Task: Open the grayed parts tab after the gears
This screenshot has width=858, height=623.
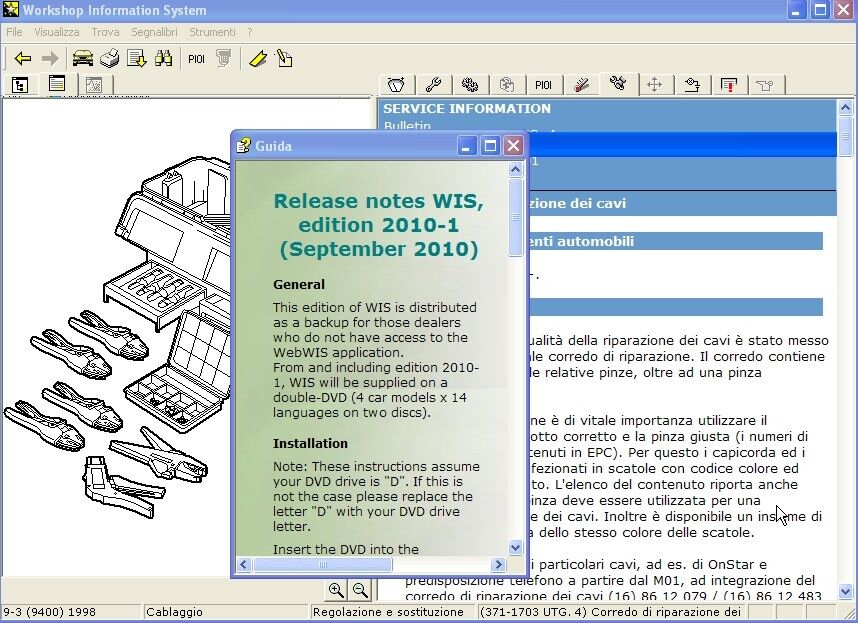Action: click(507, 85)
